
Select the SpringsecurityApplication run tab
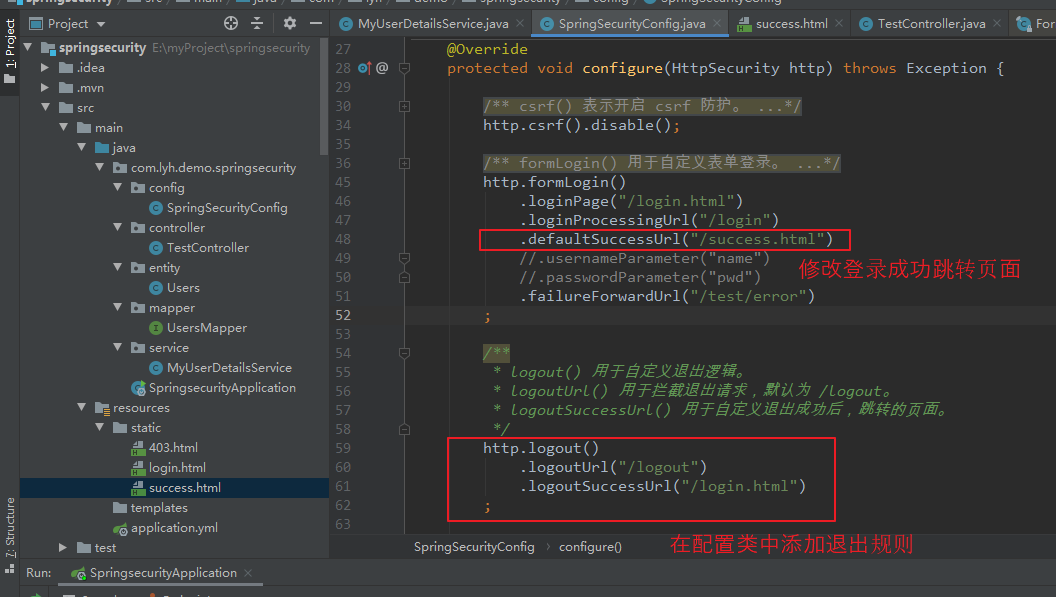163,573
